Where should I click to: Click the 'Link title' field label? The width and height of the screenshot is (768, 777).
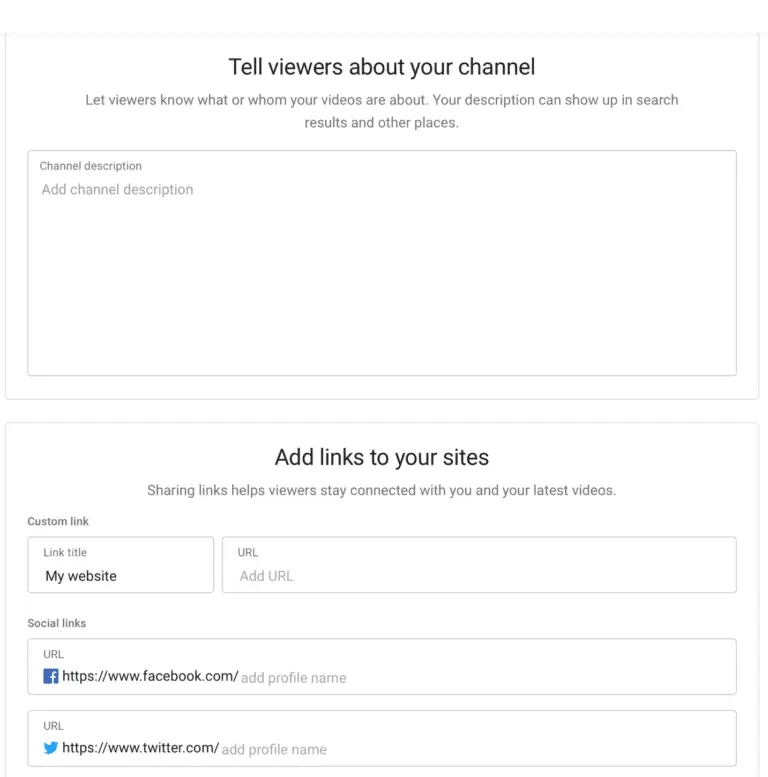(x=65, y=552)
